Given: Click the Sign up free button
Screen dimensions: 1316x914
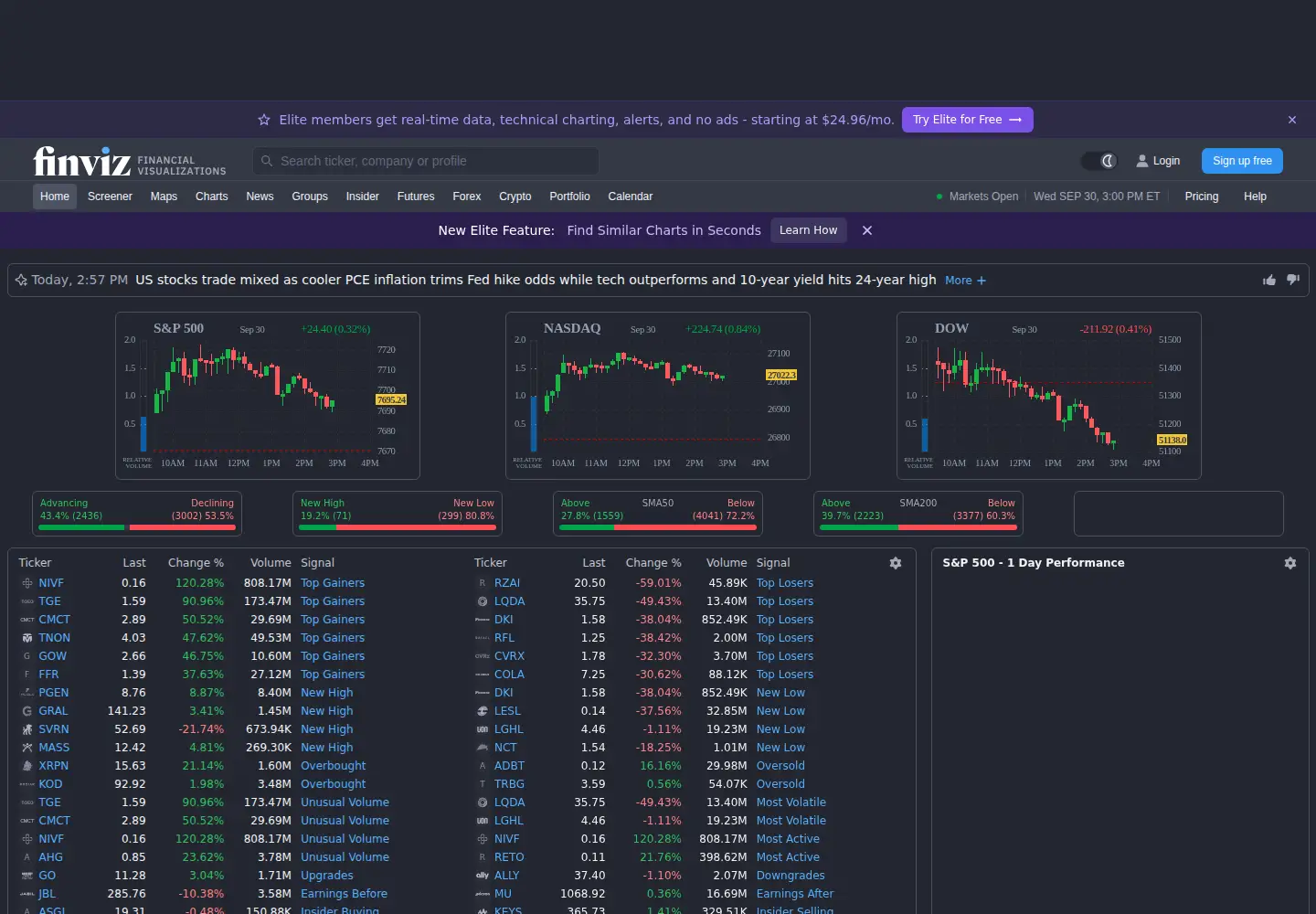Looking at the screenshot, I should tap(1243, 161).
